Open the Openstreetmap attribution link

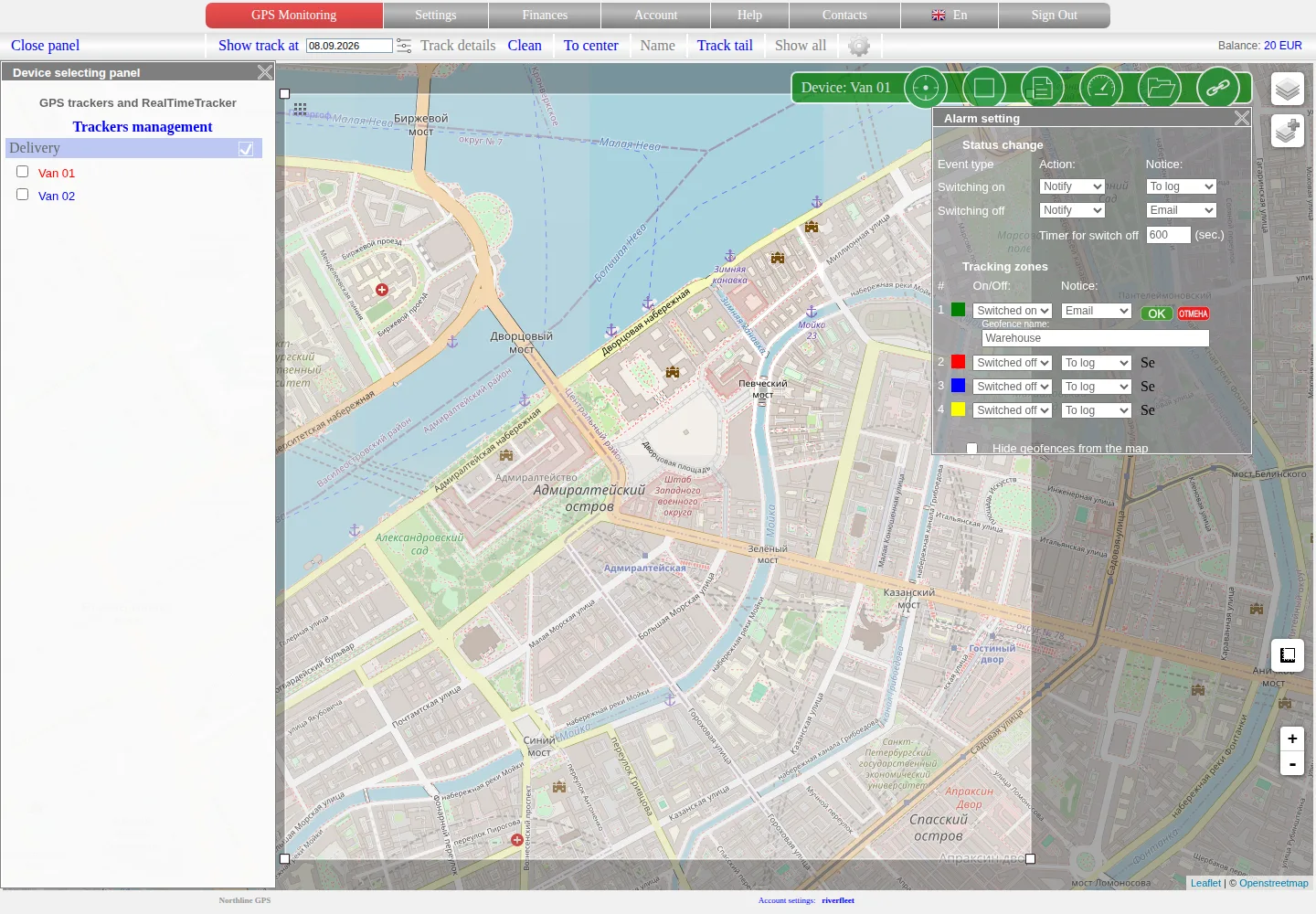click(1274, 883)
